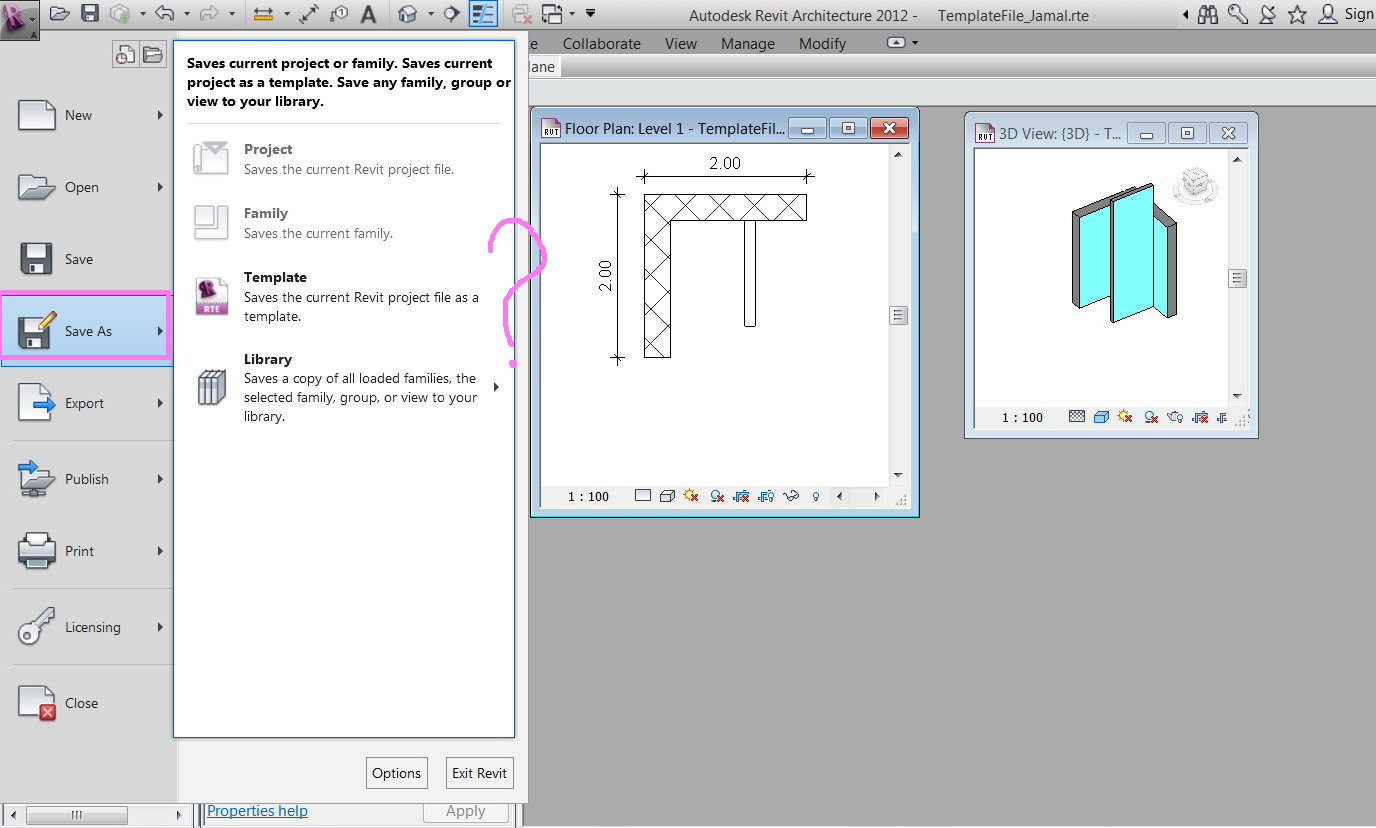Choose Save in application menu
Viewport: 1376px width, 828px height.
click(86, 259)
